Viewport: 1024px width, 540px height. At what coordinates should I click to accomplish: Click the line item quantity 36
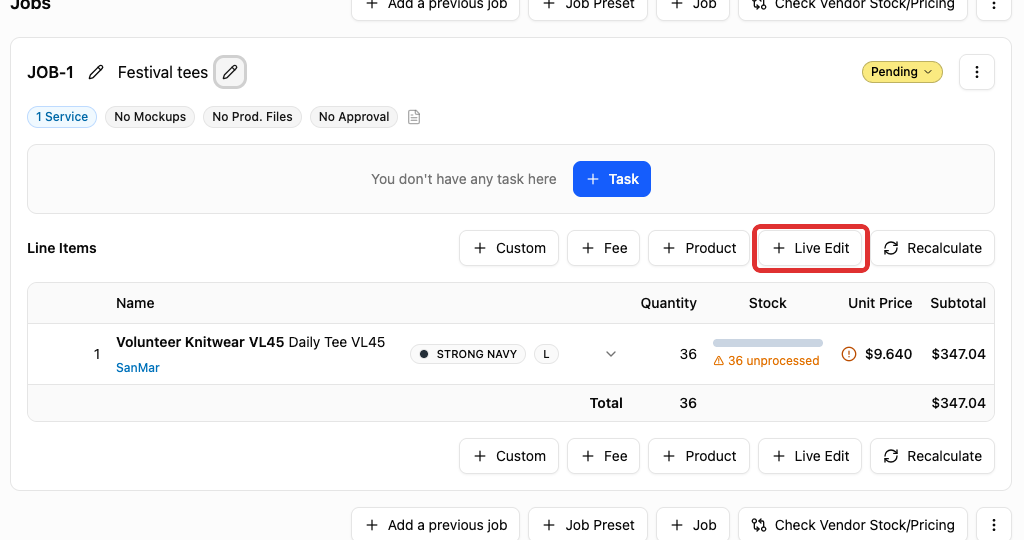[x=688, y=354]
